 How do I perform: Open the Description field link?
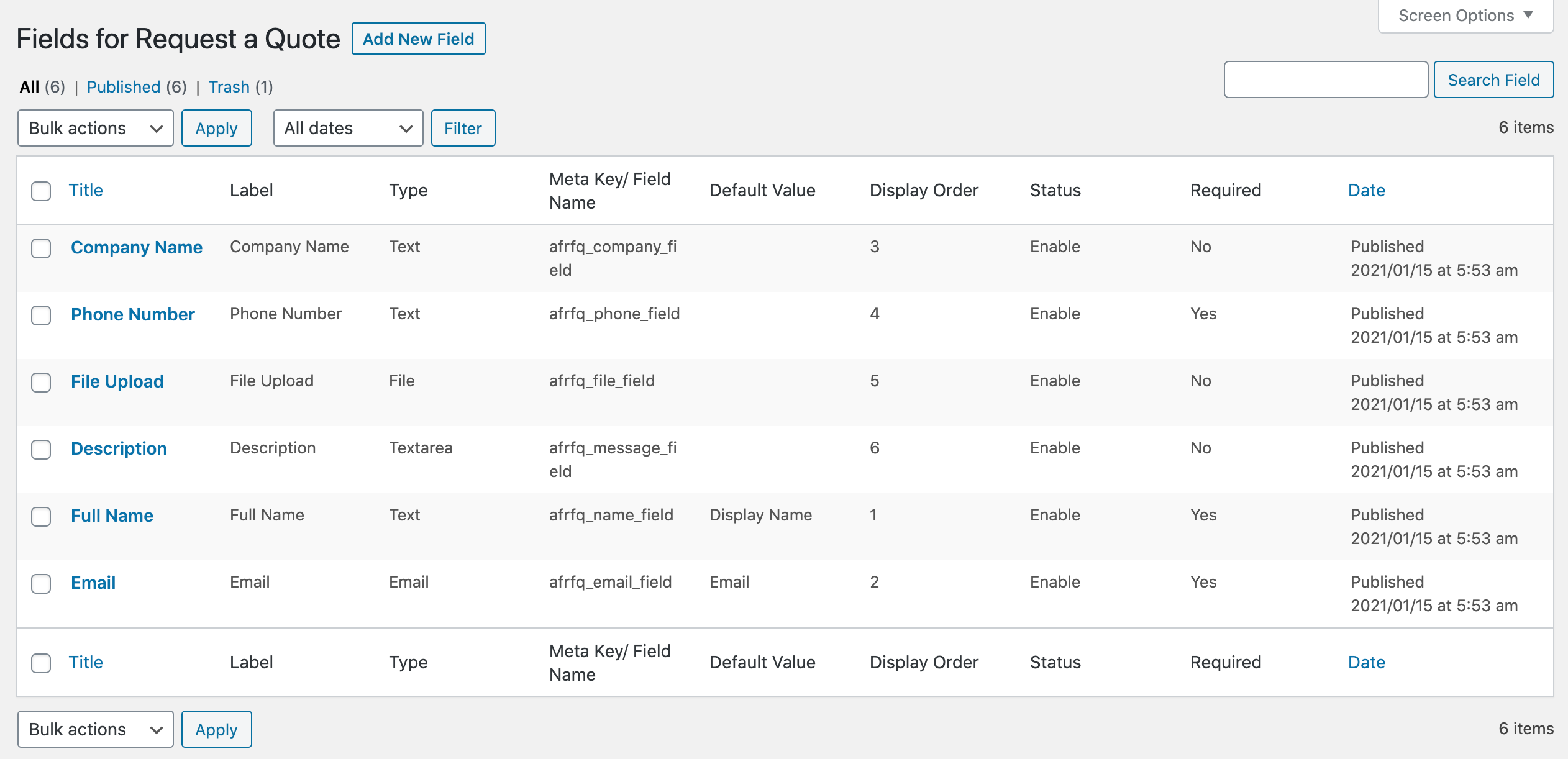[x=119, y=448]
